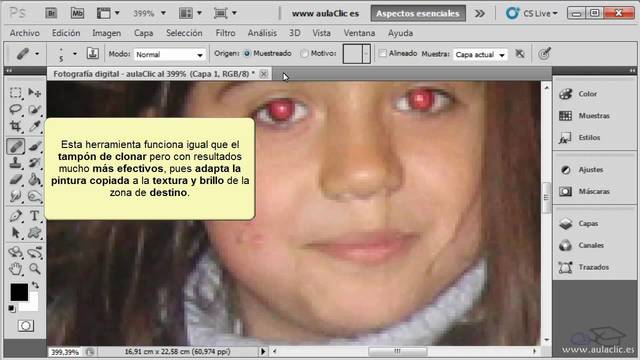Select the Brush tool
This screenshot has height=360, width=640.
click(35, 146)
